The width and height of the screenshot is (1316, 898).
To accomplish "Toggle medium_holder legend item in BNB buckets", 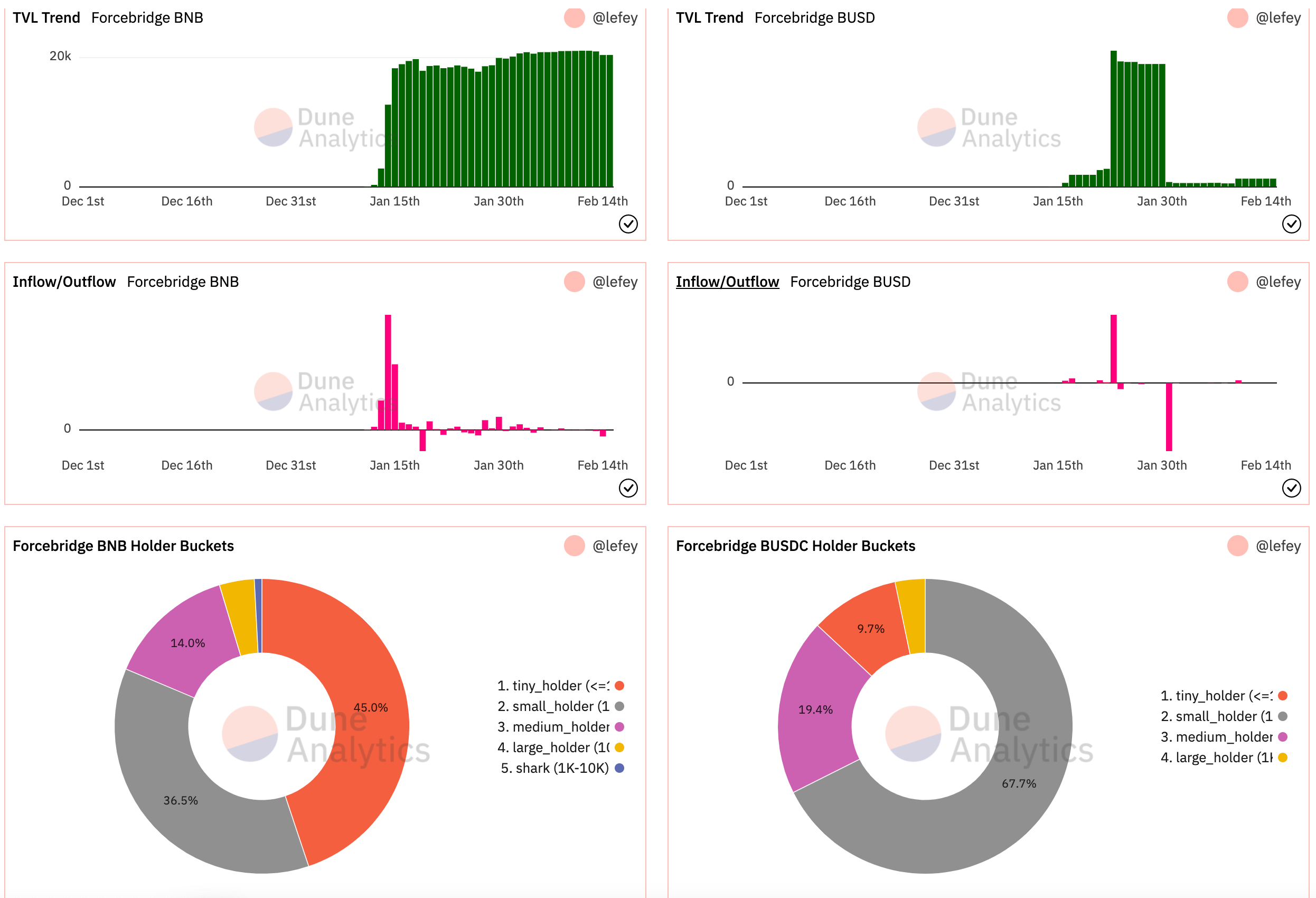I will tap(553, 727).
